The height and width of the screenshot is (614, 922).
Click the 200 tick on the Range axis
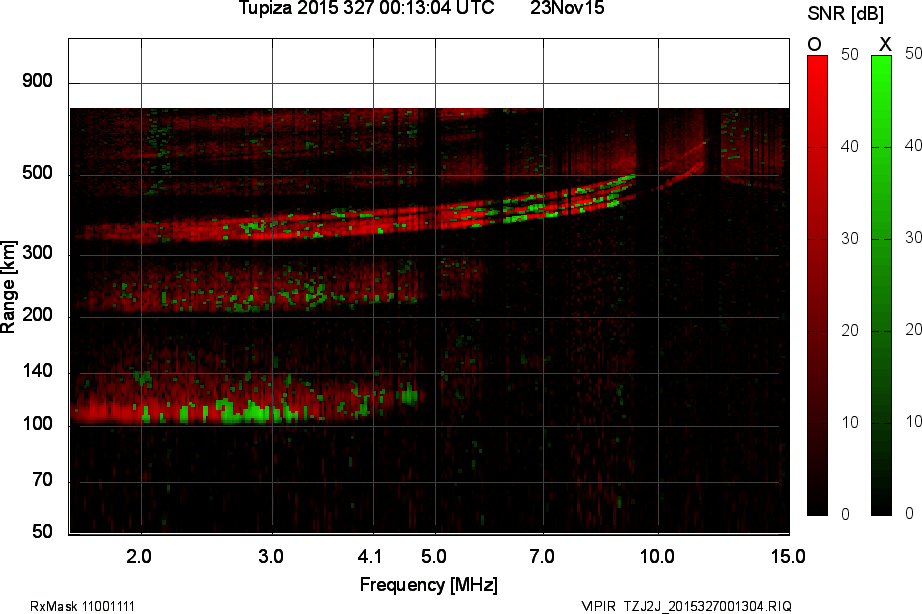tap(38, 315)
